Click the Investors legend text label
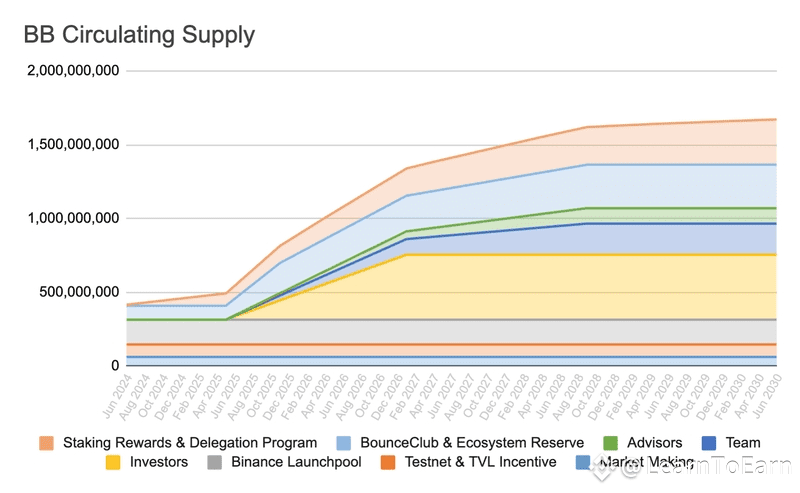This screenshot has height=493, width=800. 159,462
